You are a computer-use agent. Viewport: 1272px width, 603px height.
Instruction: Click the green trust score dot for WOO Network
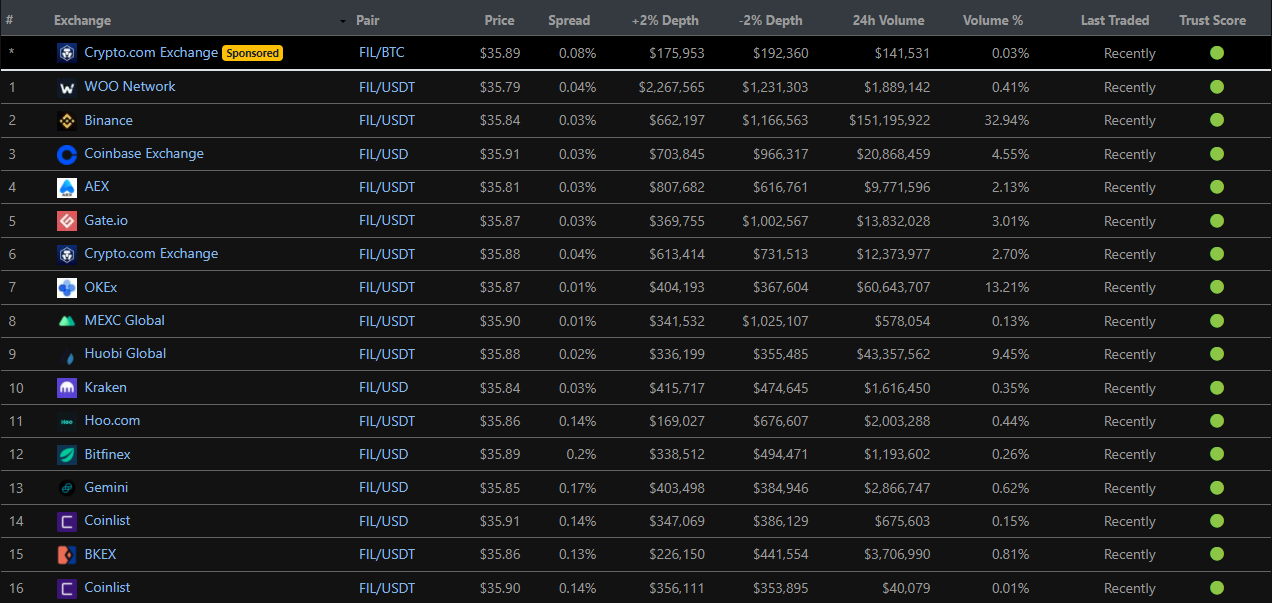1217,87
